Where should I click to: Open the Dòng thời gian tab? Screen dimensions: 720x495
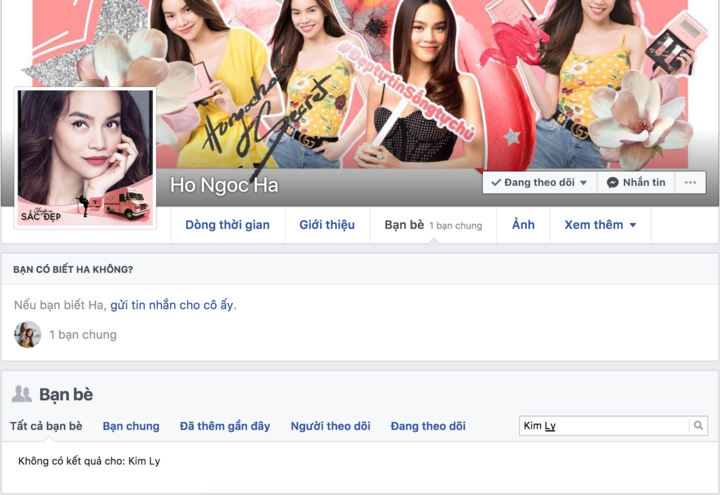pos(227,225)
